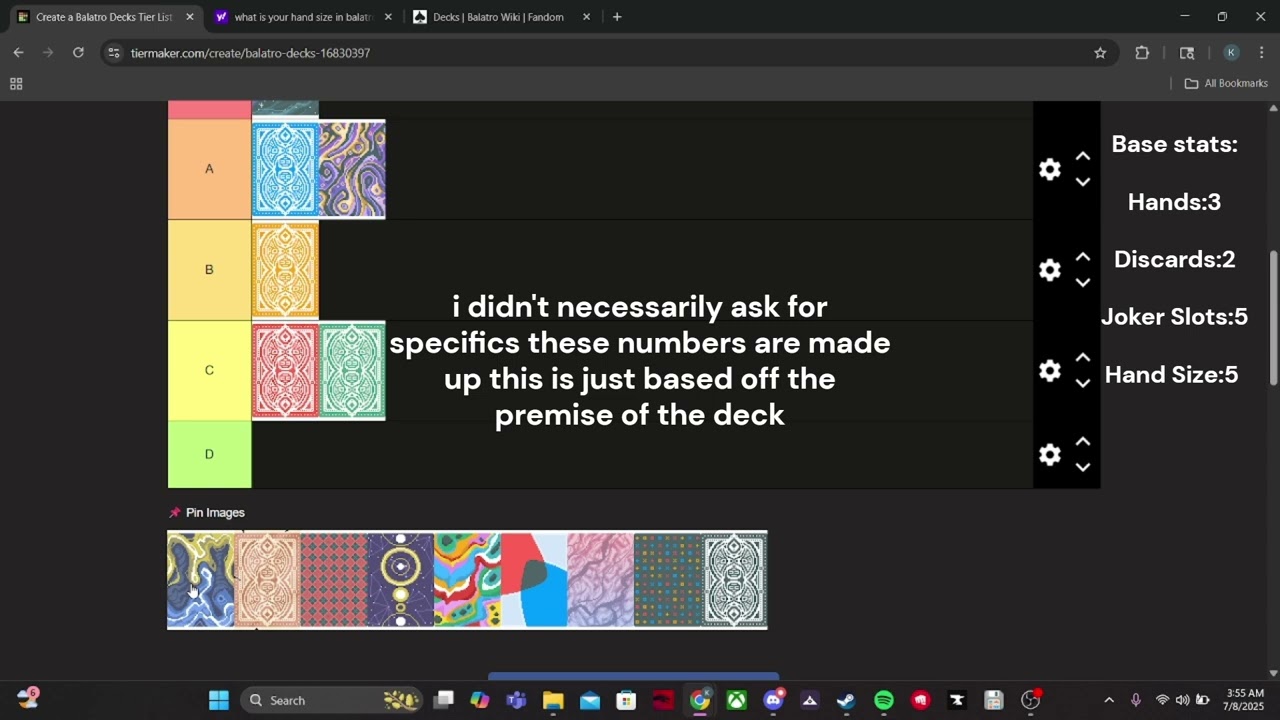Open a new browser tab

[x=617, y=17]
